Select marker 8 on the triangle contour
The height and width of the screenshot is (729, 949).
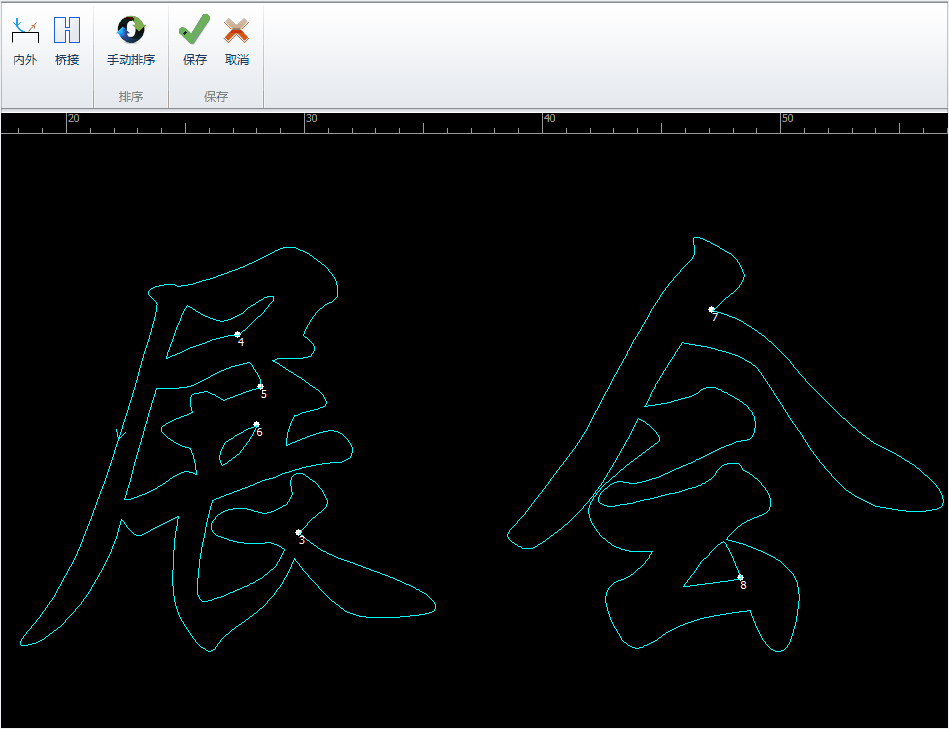click(740, 577)
